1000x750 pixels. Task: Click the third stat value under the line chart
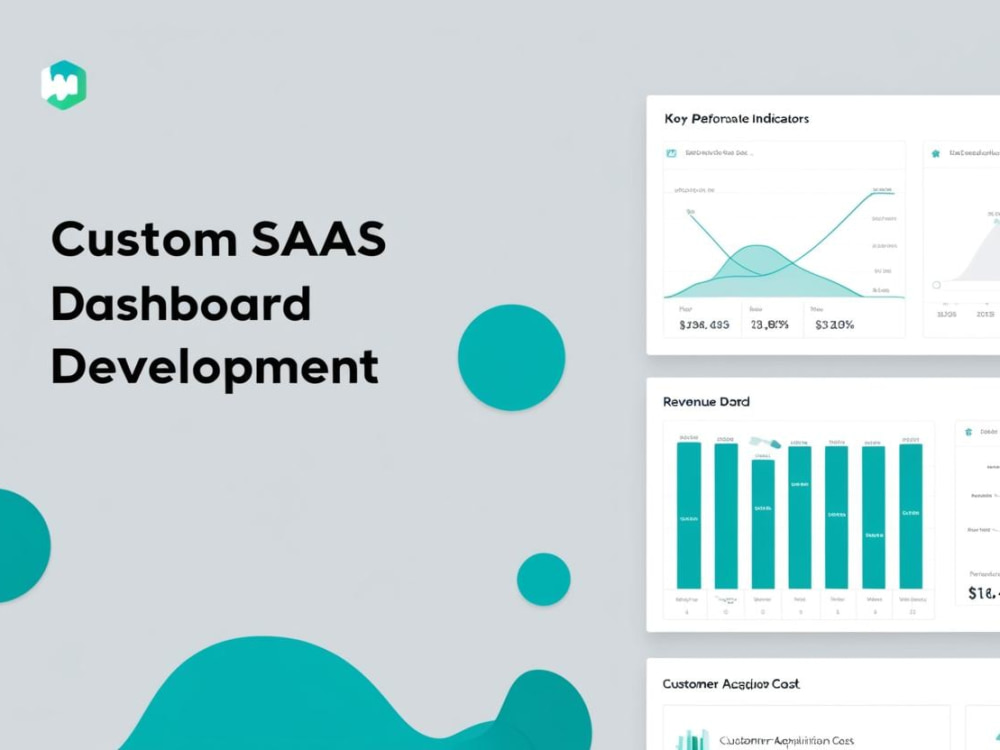[834, 325]
